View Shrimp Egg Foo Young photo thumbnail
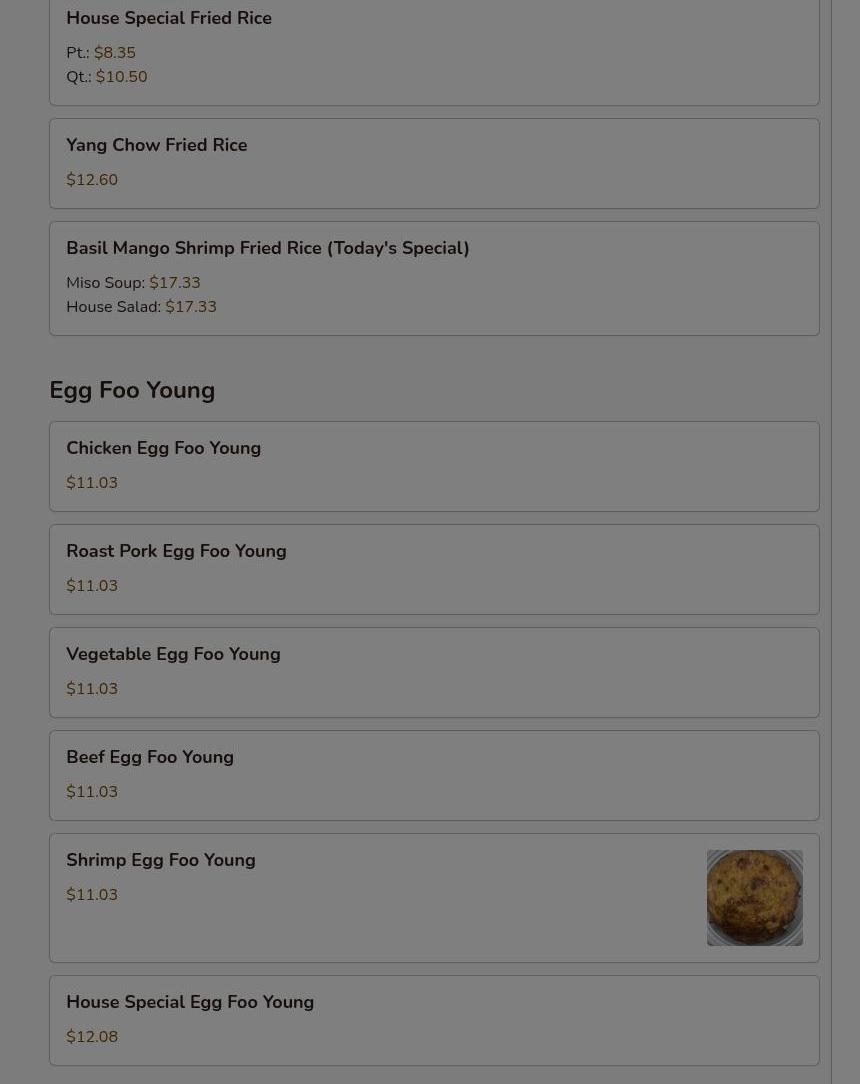 click(x=755, y=897)
